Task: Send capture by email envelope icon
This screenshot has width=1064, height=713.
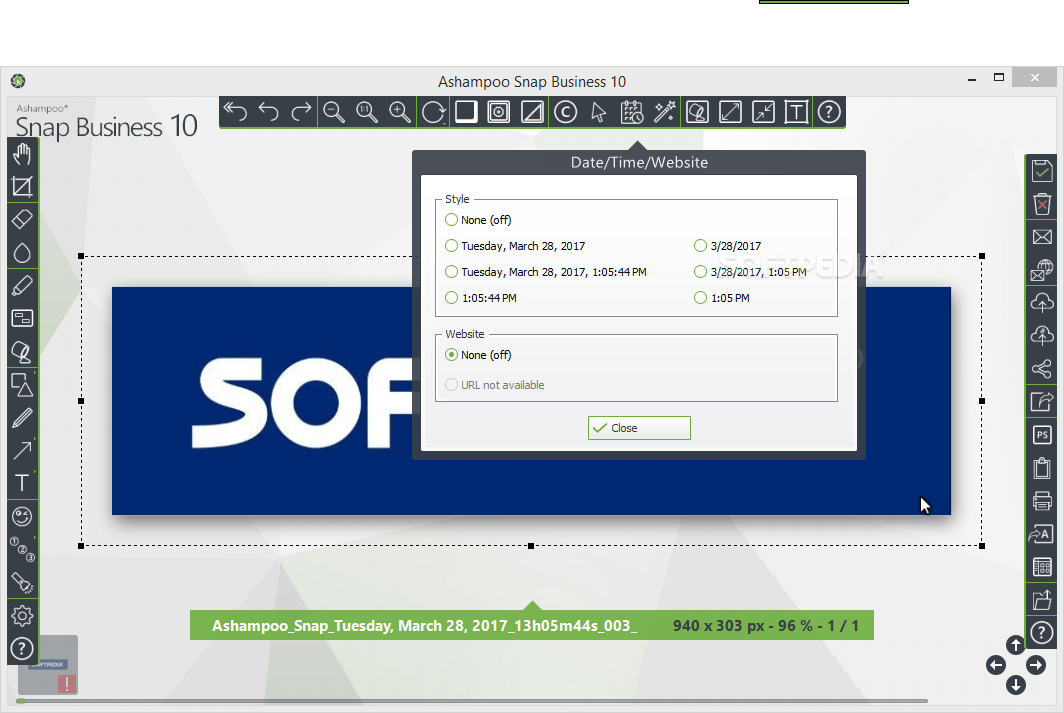Action: (1042, 237)
